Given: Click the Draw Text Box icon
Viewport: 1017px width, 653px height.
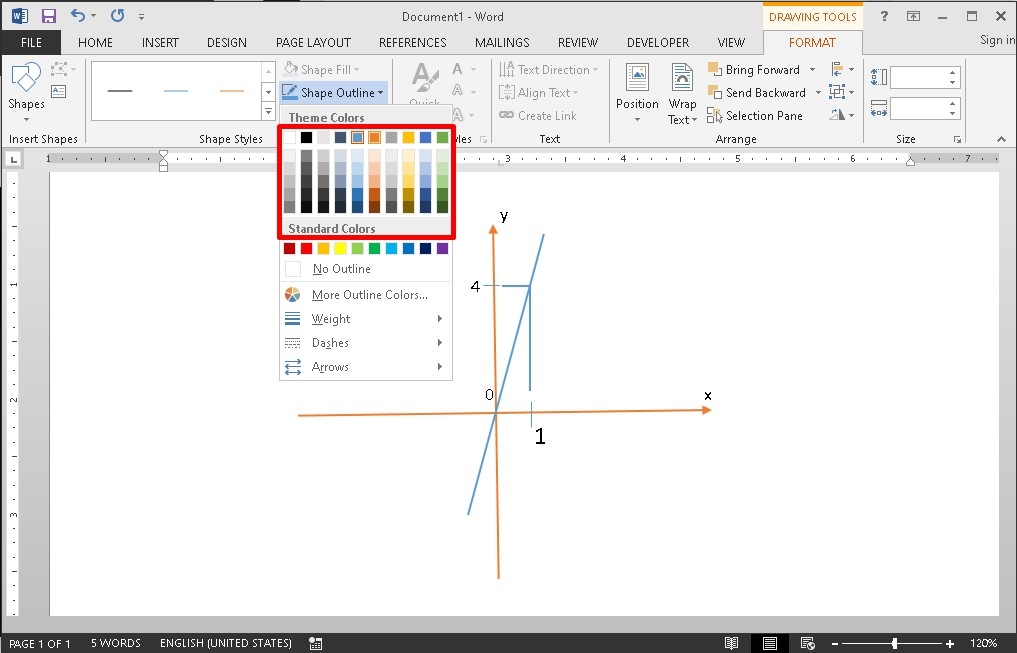Looking at the screenshot, I should point(59,91).
